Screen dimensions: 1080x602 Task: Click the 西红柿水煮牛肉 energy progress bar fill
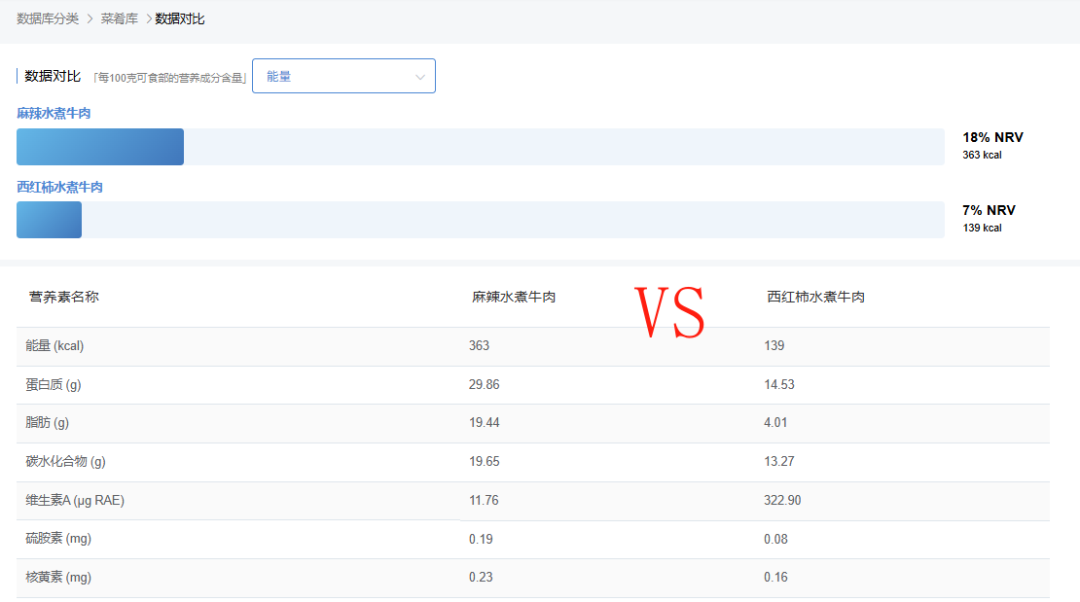[x=49, y=220]
